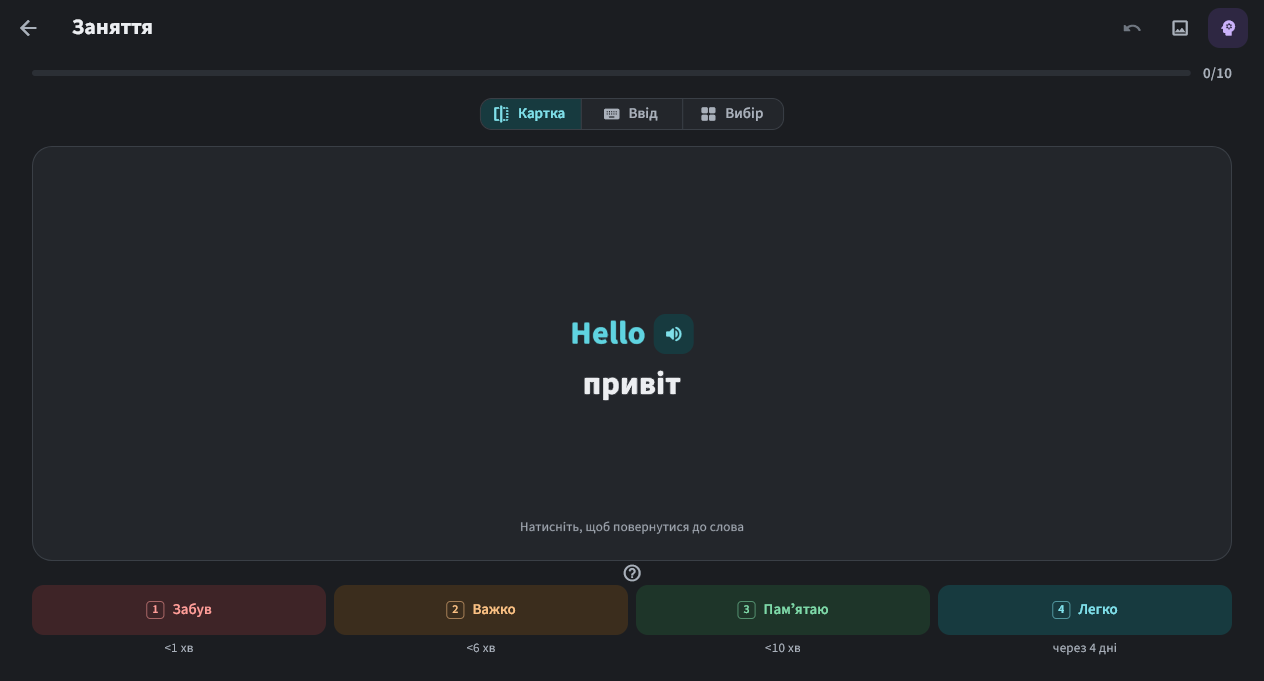The height and width of the screenshot is (681, 1264).
Task: Toggle the image icon in header
Action: [1180, 28]
